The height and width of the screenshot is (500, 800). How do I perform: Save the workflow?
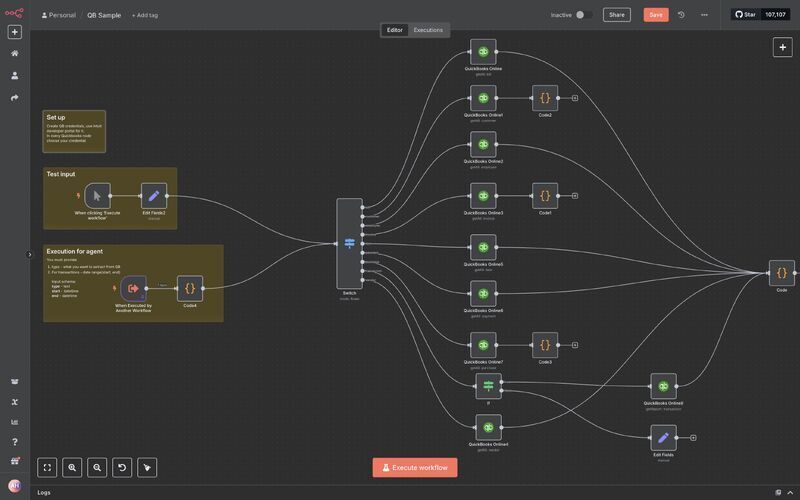(656, 15)
